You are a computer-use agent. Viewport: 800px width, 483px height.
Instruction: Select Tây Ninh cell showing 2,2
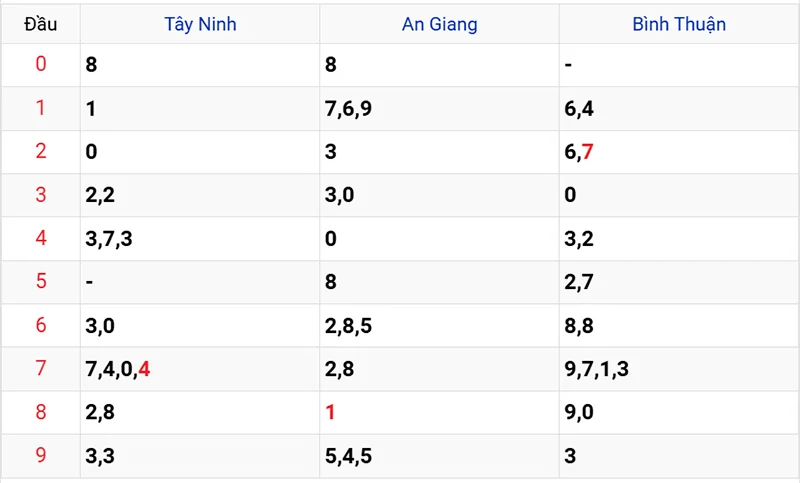100,195
